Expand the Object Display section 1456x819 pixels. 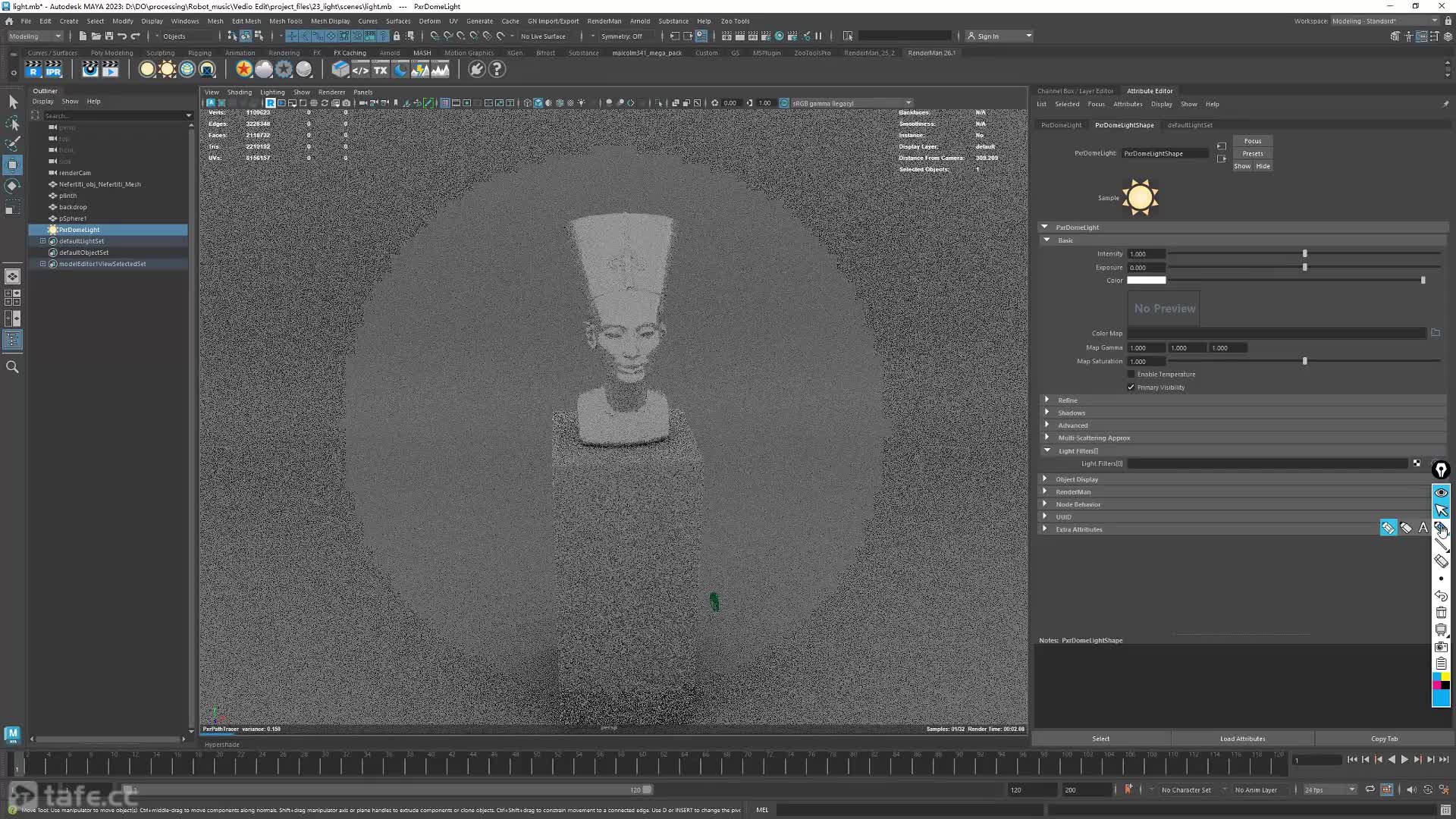pos(1045,479)
